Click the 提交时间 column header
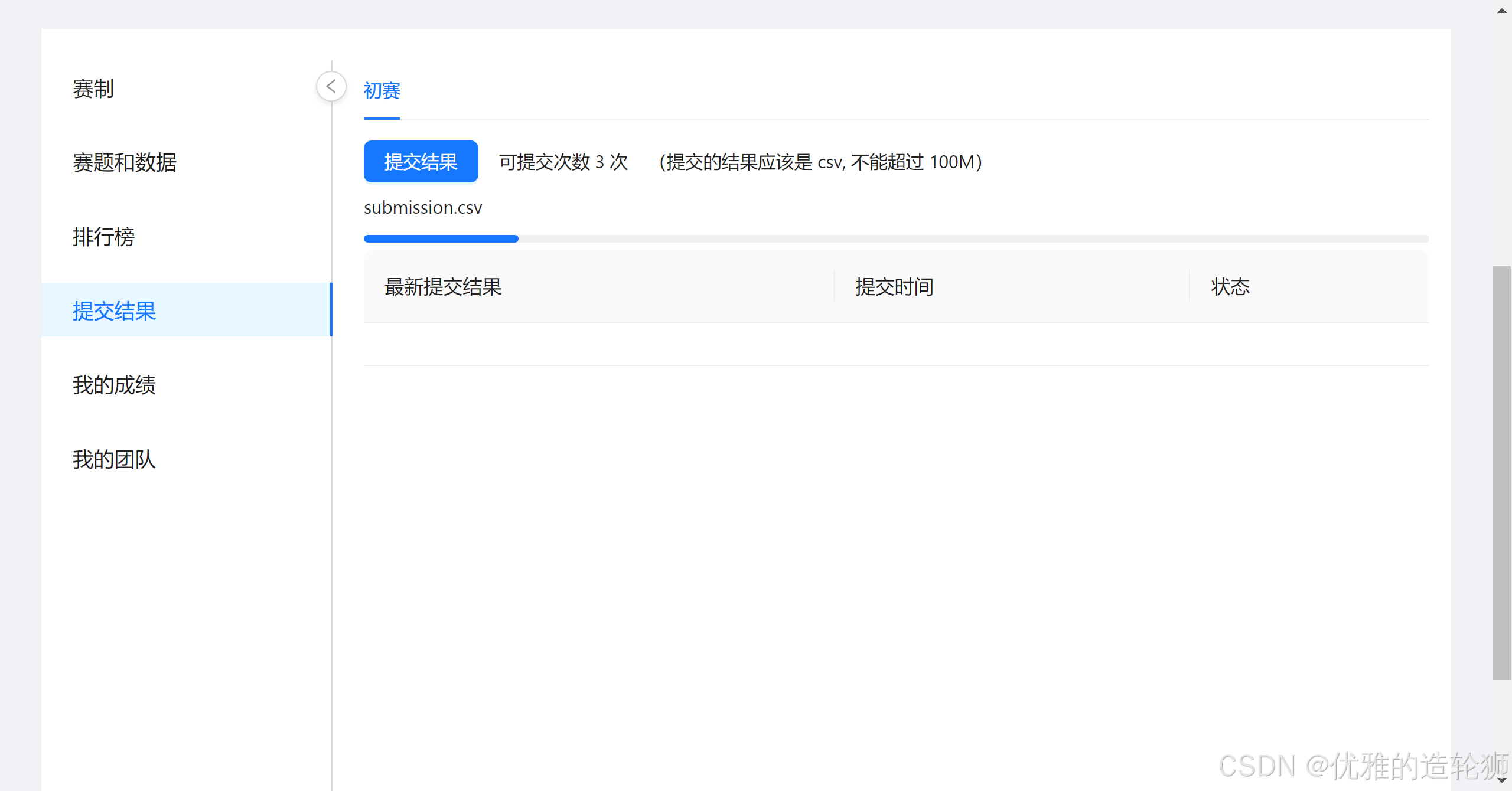Screen dimensions: 1512x791 coord(894,287)
